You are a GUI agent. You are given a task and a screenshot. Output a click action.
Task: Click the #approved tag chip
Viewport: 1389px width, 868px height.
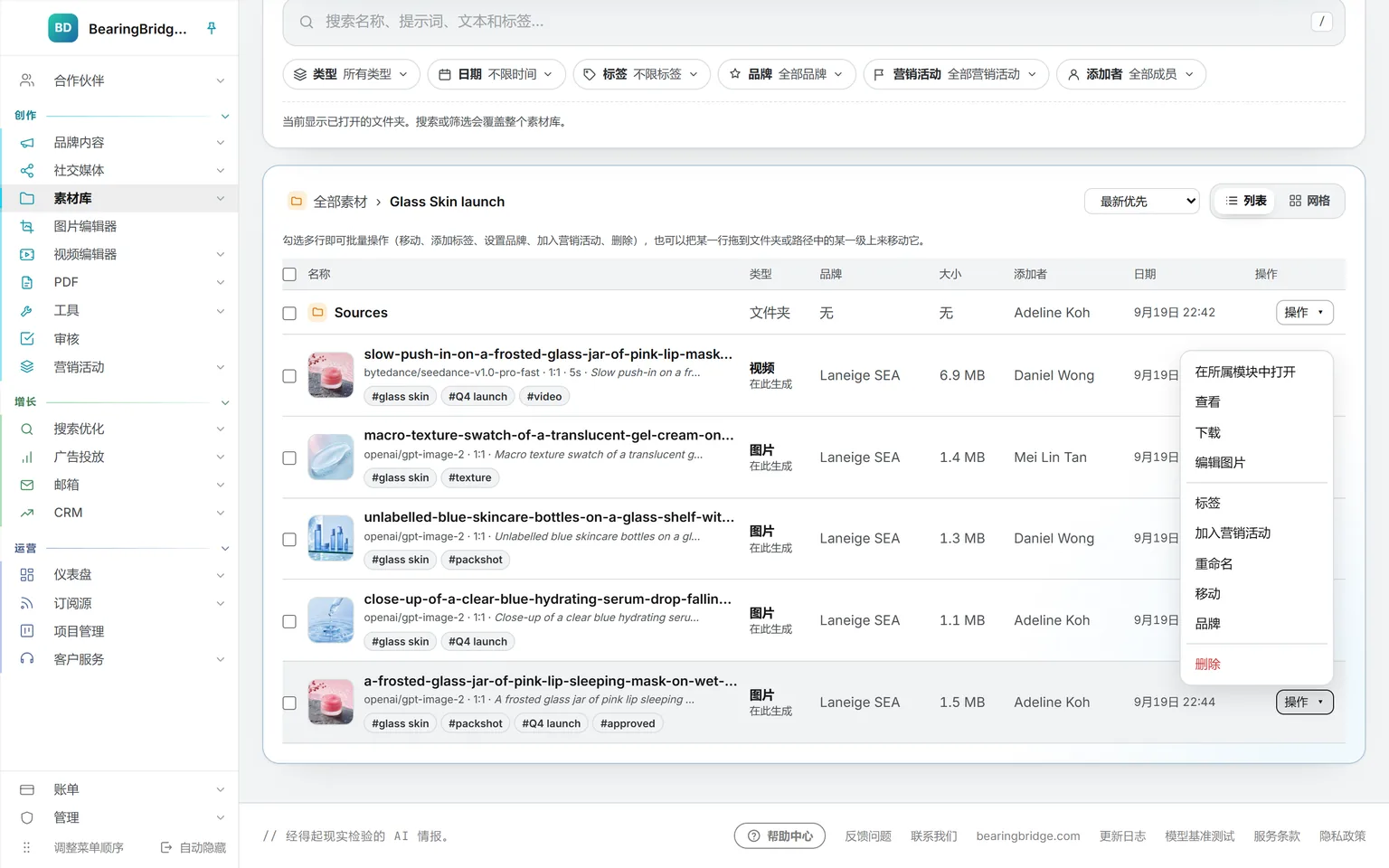tap(628, 723)
